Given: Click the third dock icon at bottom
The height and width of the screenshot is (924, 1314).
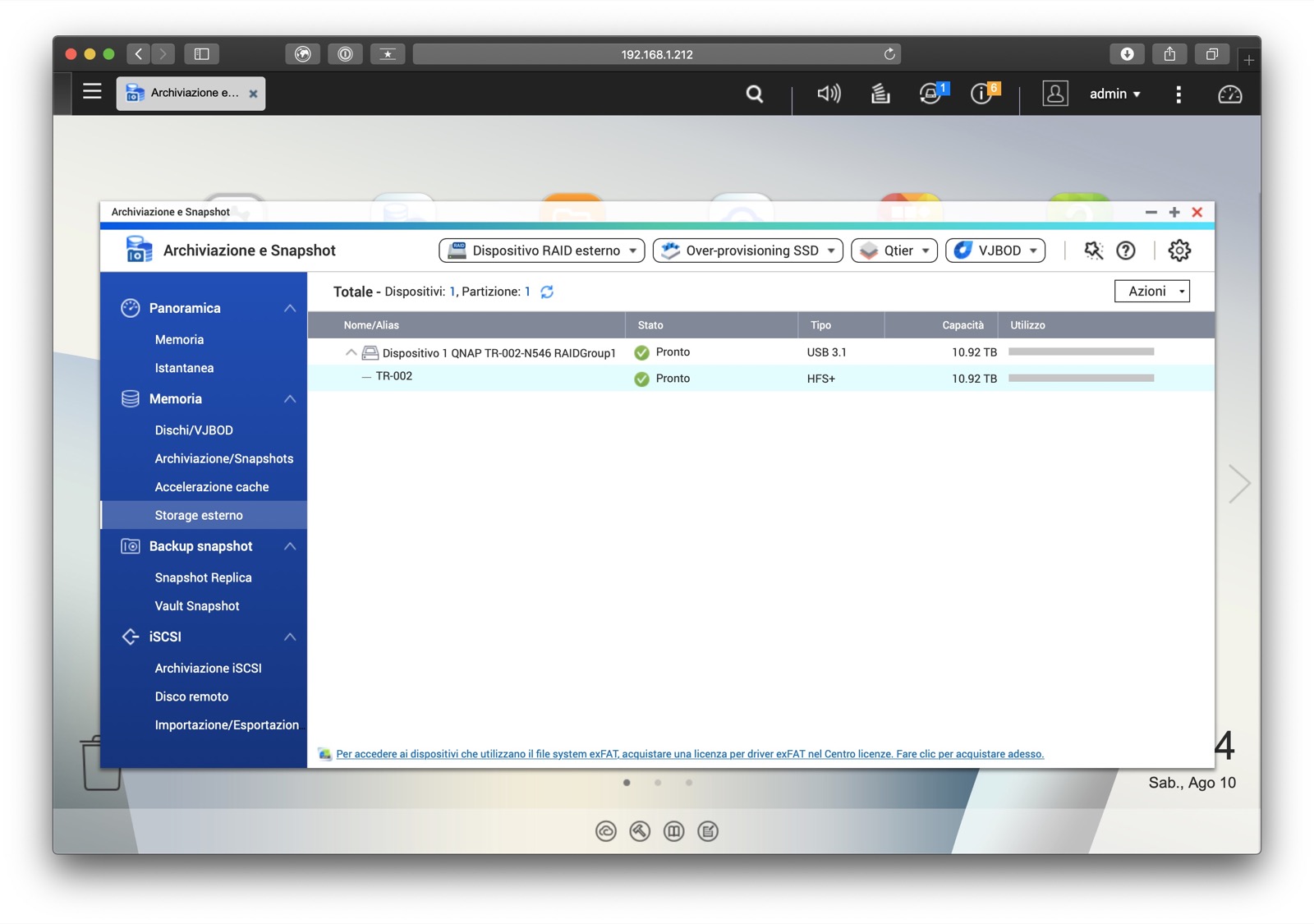Looking at the screenshot, I should (673, 831).
